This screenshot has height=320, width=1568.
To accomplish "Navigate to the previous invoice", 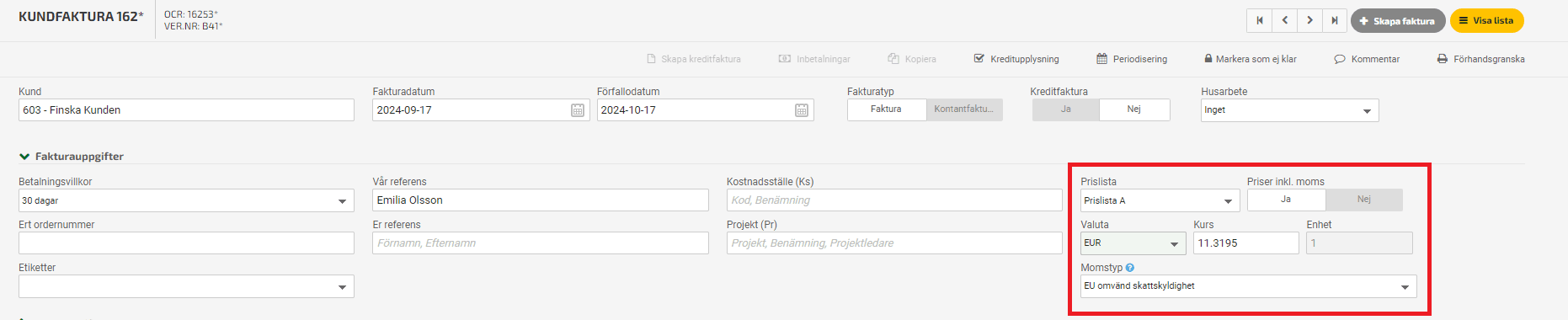I will pyautogui.click(x=1284, y=20).
